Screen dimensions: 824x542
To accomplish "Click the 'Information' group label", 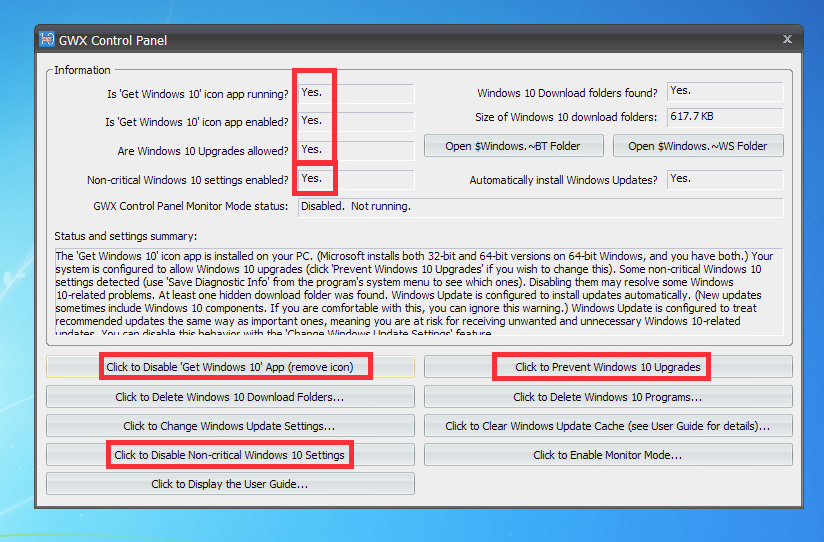I will click(x=82, y=70).
